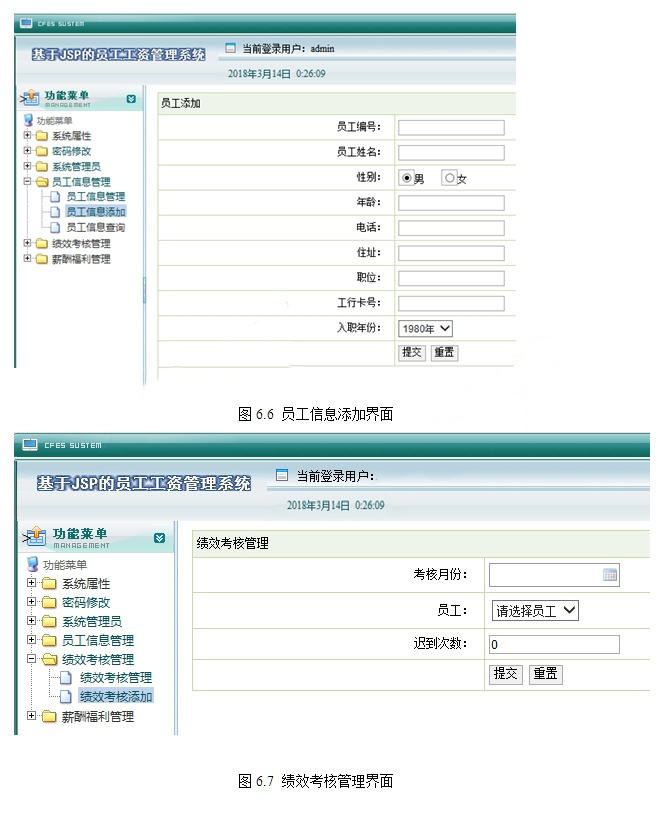Click the 系统管理员 folder icon in the top tree
Image resolution: width=664 pixels, height=823 pixels.
pyautogui.click(x=41, y=166)
